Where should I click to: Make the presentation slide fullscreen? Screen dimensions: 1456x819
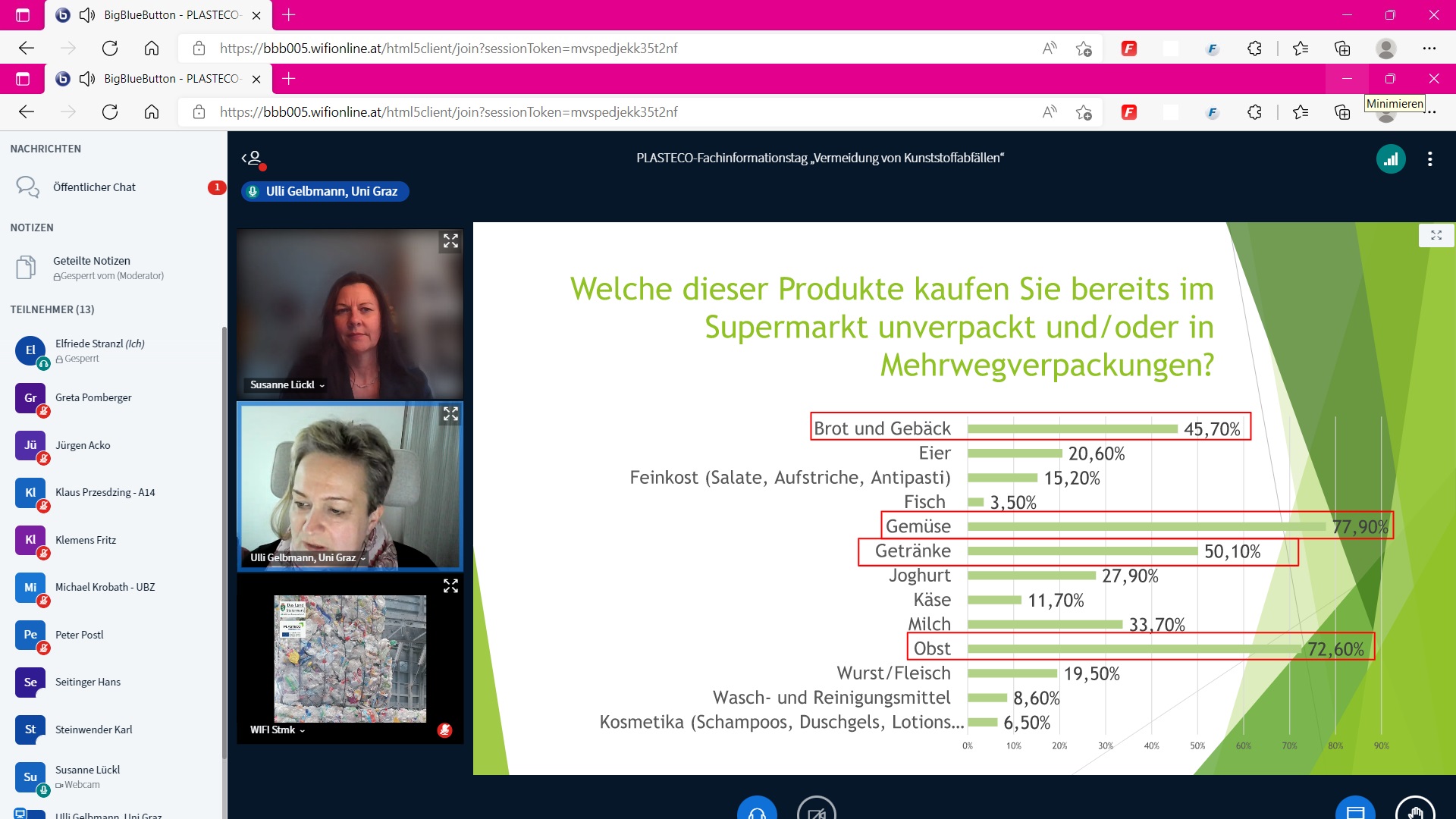[x=1436, y=235]
